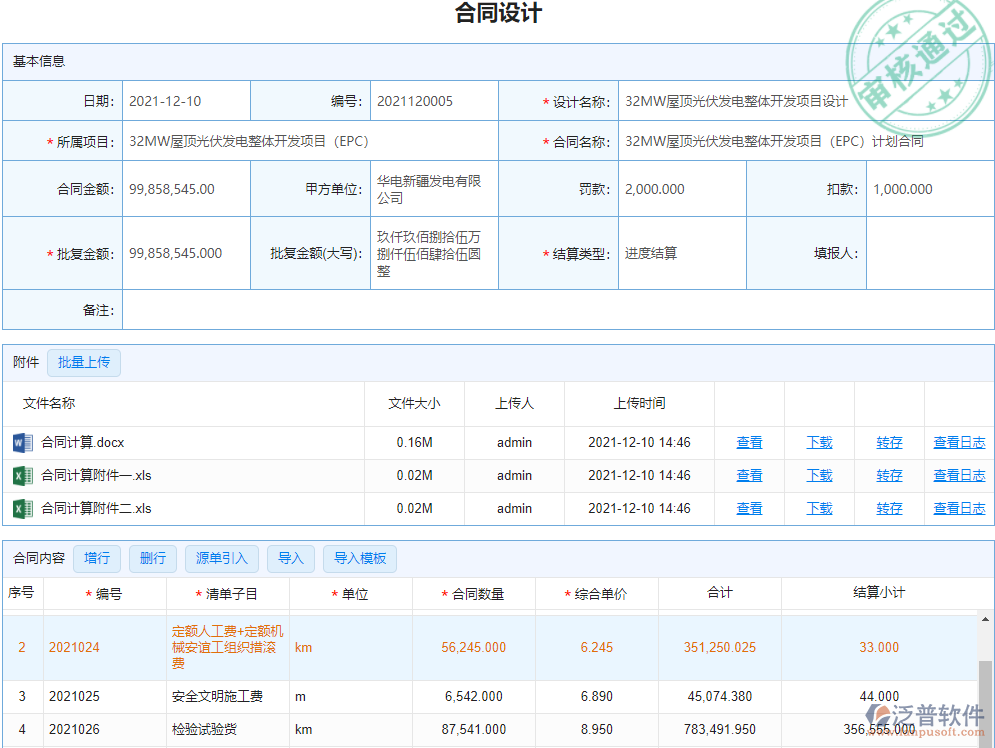Click the Word icon beside 合同计算.docx
995x748 pixels.
[24, 442]
